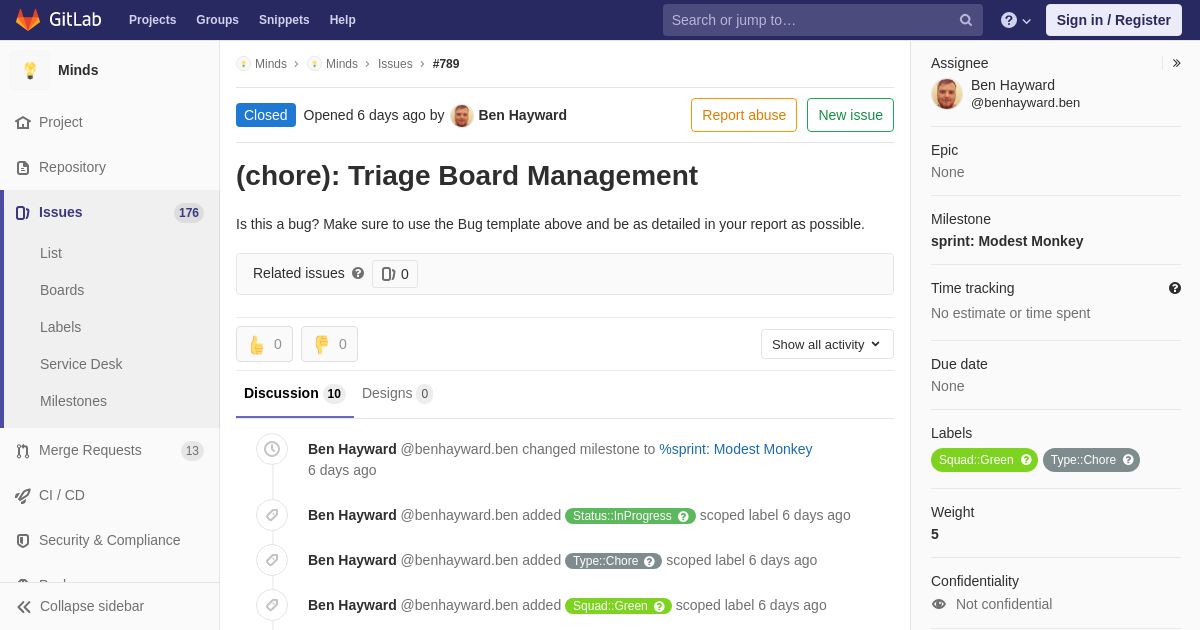Image resolution: width=1200 pixels, height=630 pixels.
Task: Click the Report abuse button
Action: (x=744, y=115)
